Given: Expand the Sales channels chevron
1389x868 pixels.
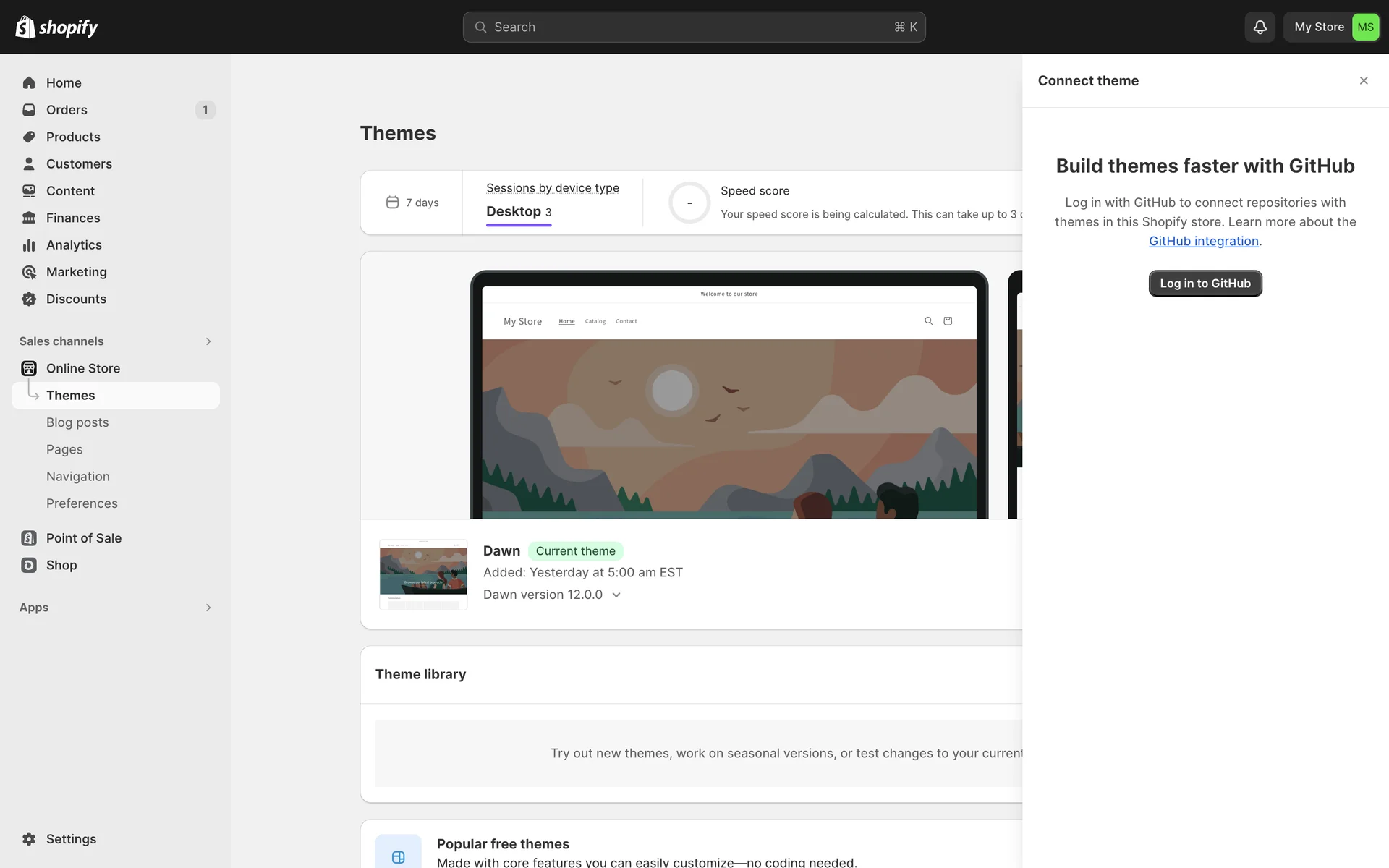Looking at the screenshot, I should pos(208,341).
